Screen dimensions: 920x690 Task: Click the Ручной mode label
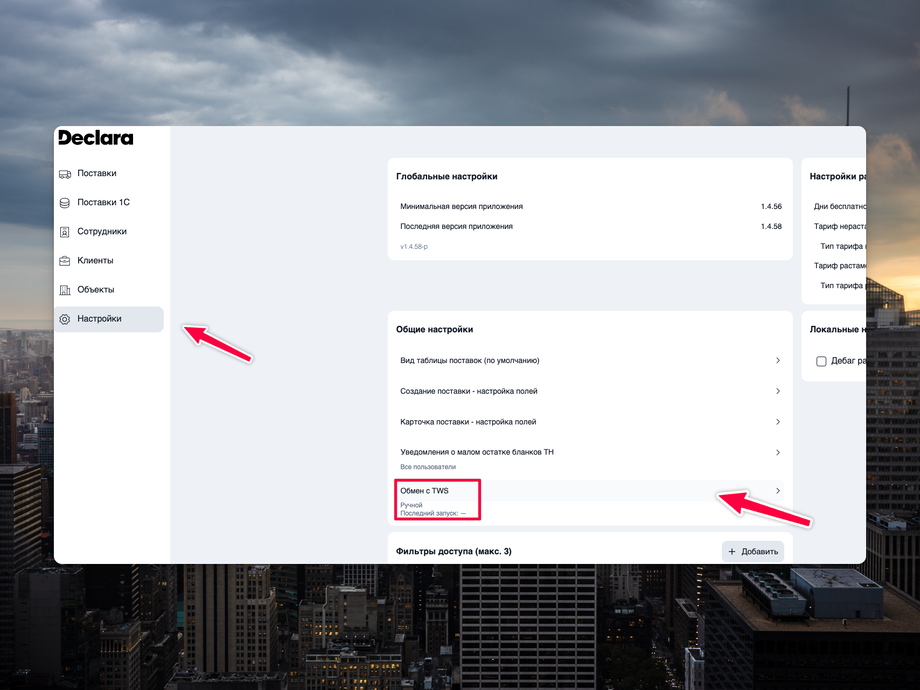411,505
